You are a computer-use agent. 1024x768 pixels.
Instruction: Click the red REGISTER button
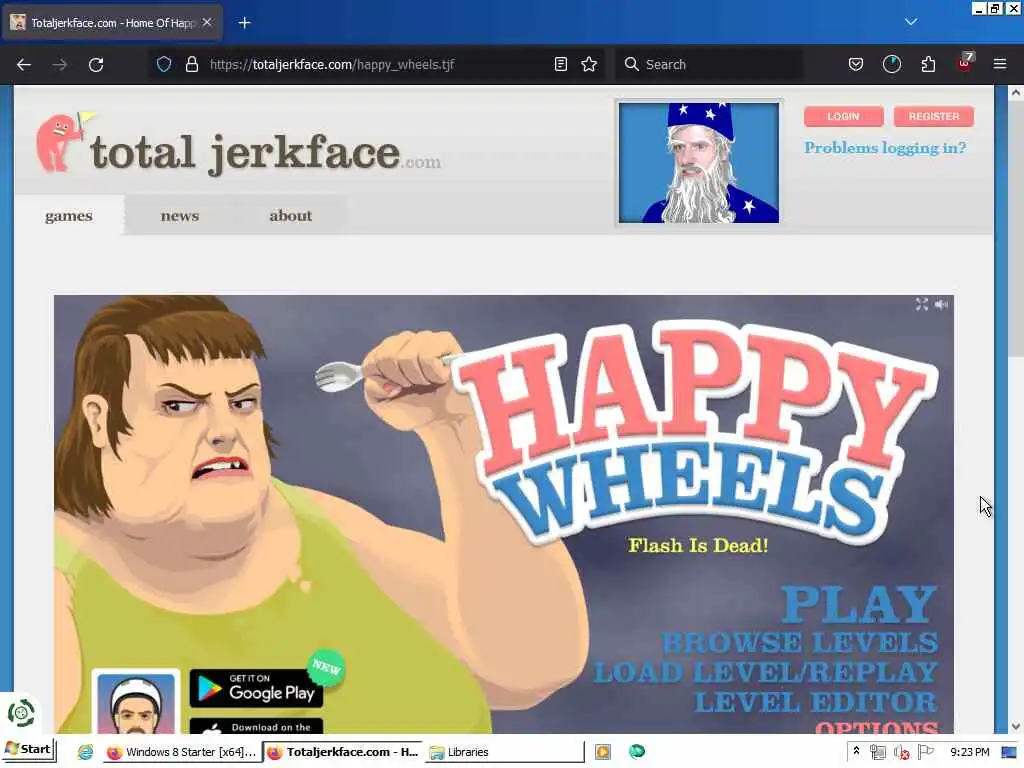tap(934, 116)
